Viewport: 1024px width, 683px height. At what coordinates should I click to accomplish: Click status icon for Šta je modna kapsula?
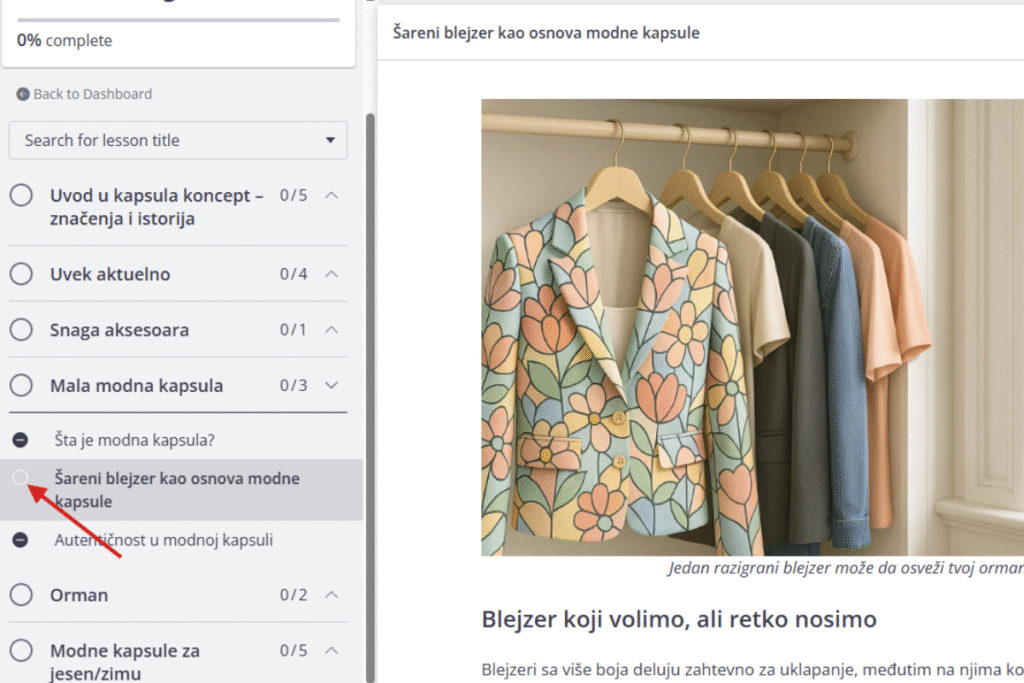coord(20,440)
